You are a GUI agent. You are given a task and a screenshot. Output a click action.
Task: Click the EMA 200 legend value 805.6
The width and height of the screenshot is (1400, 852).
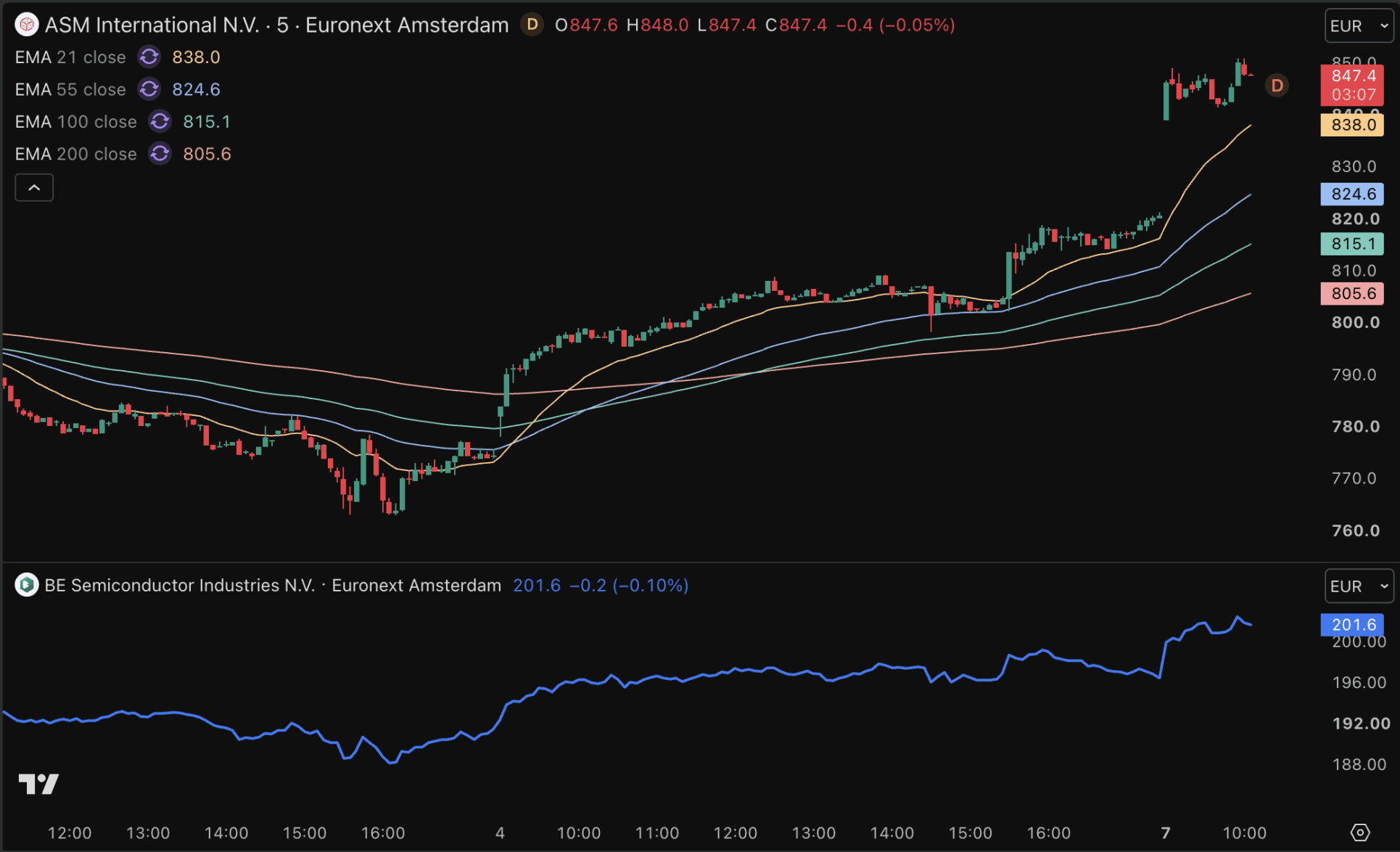(x=207, y=154)
